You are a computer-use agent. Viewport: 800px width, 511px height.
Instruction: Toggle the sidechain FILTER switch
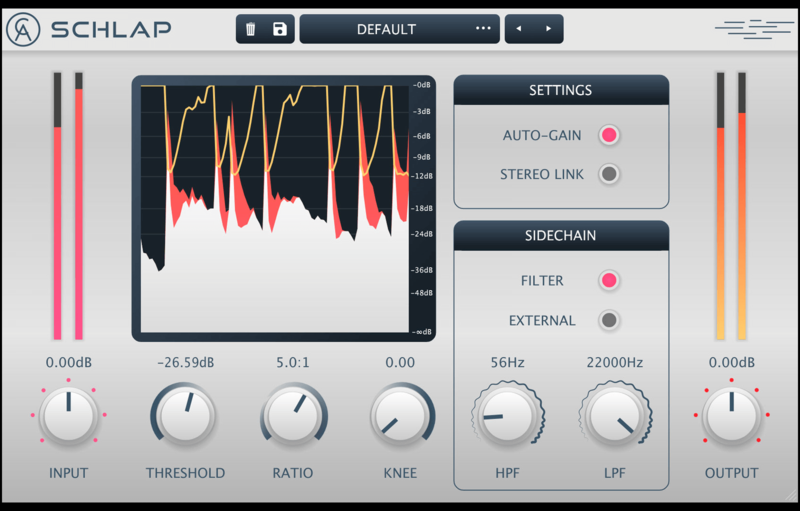click(x=609, y=280)
